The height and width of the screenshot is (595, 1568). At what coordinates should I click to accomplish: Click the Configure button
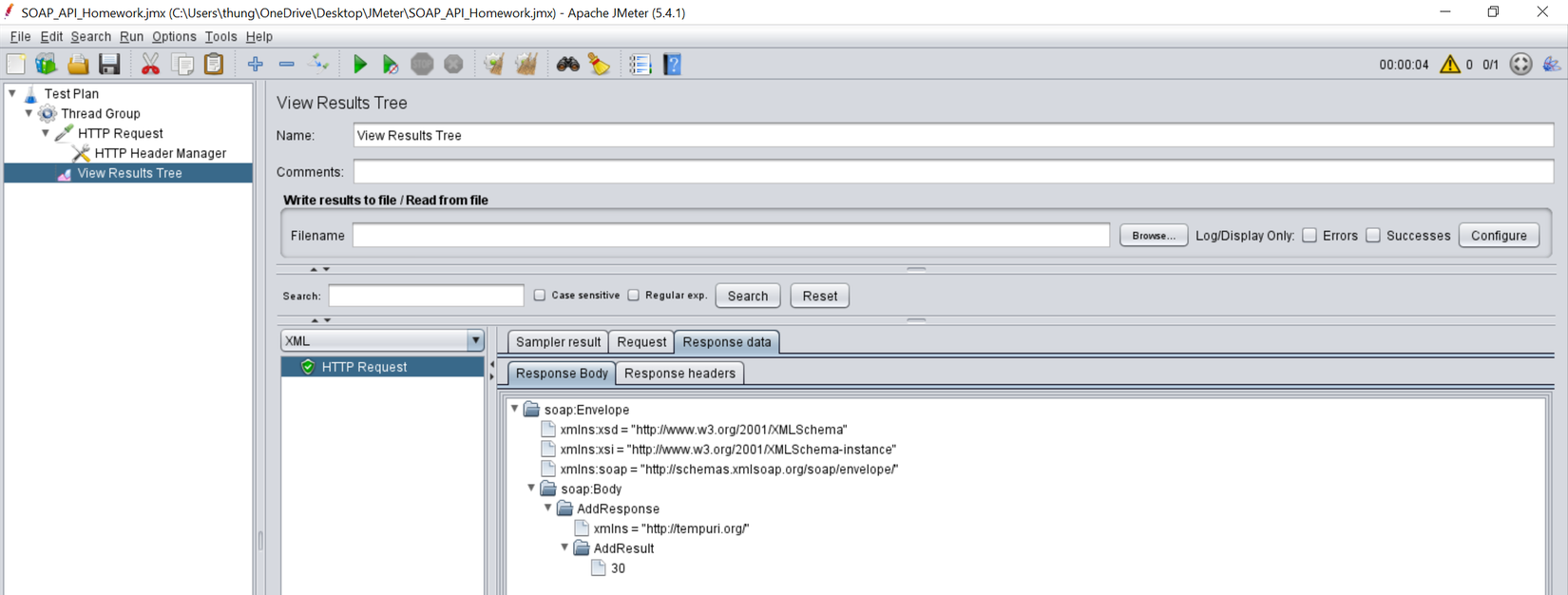1499,236
